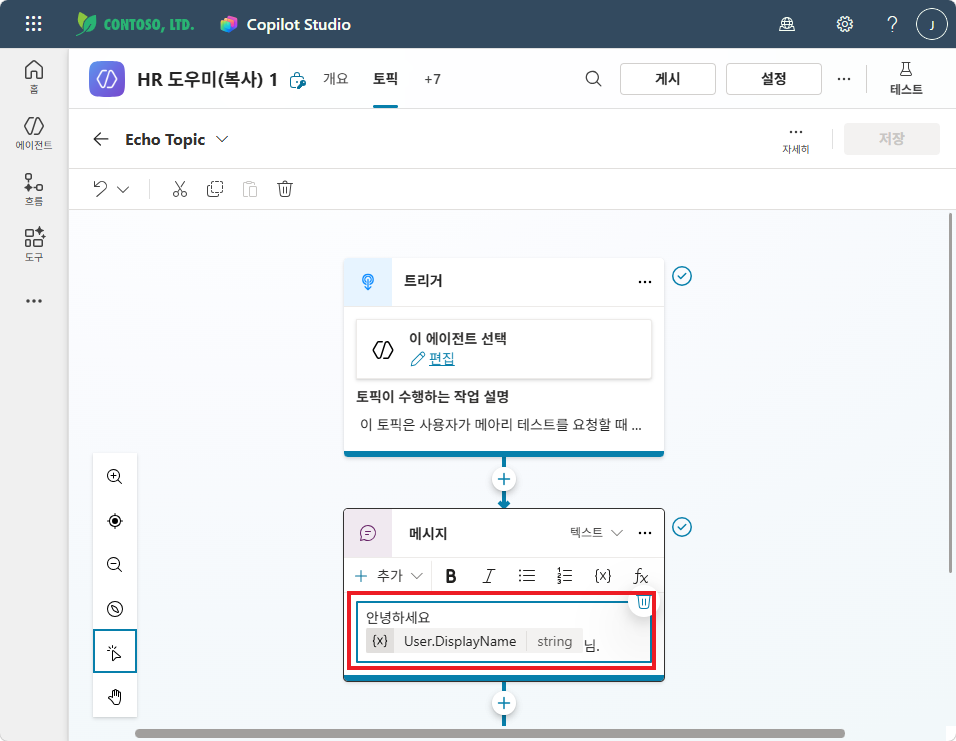Image resolution: width=956 pixels, height=741 pixels.
Task: Insert a bulleted list in message
Action: pos(527,576)
